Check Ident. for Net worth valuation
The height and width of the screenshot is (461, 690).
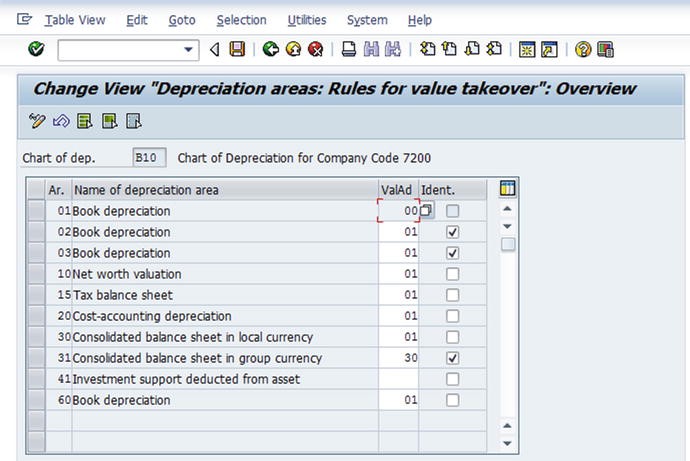[452, 274]
